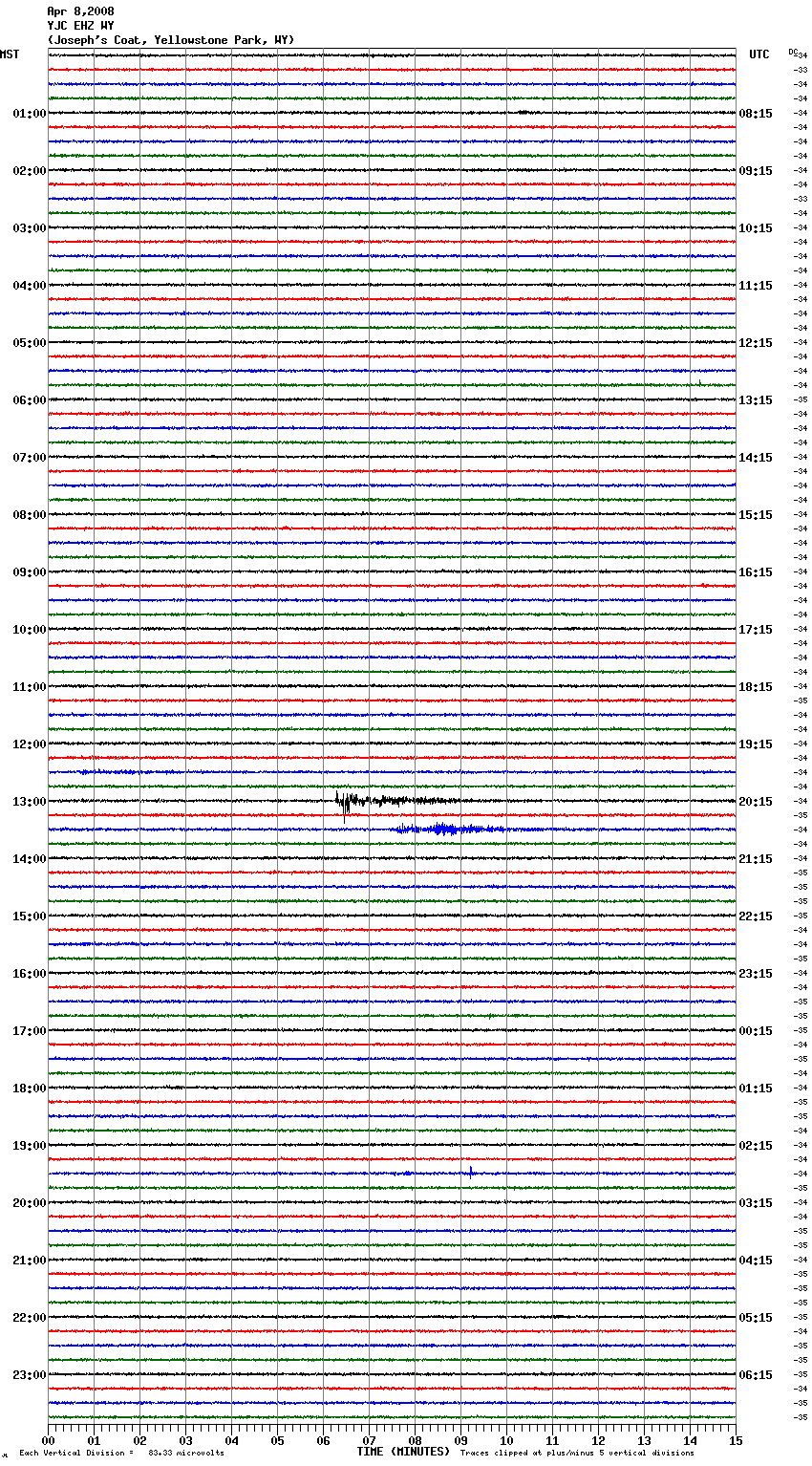Click minute '04' on the time axis
This screenshot has width=812, height=1466.
coord(232,1440)
